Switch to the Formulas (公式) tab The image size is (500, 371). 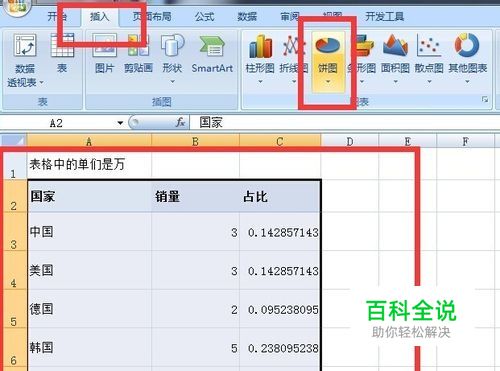[204, 16]
